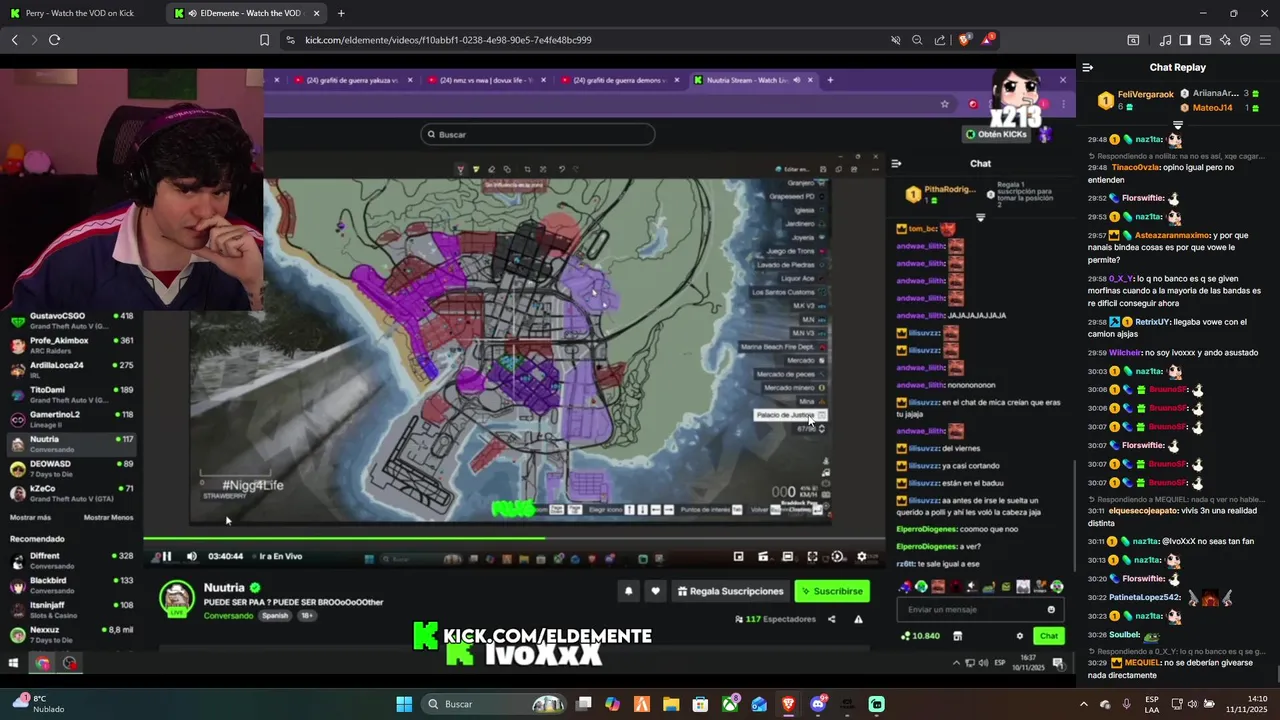Image resolution: width=1280 pixels, height=720 pixels.
Task: Open Brave Rewards triangle icon
Action: coord(988,40)
